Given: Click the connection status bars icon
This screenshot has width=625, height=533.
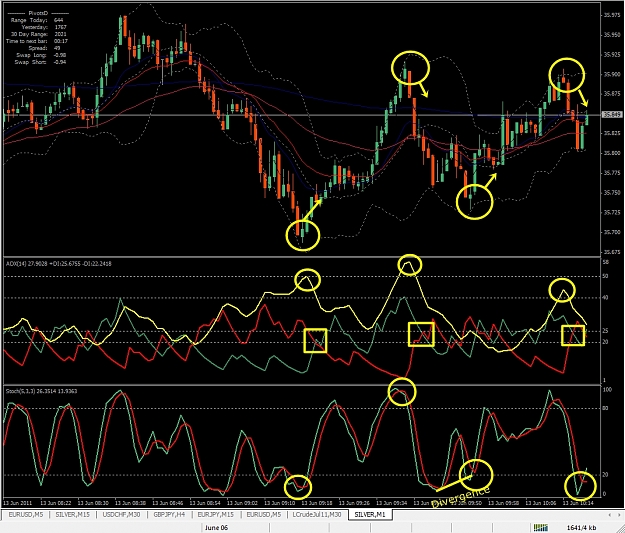Looking at the screenshot, I should pyautogui.click(x=540, y=528).
